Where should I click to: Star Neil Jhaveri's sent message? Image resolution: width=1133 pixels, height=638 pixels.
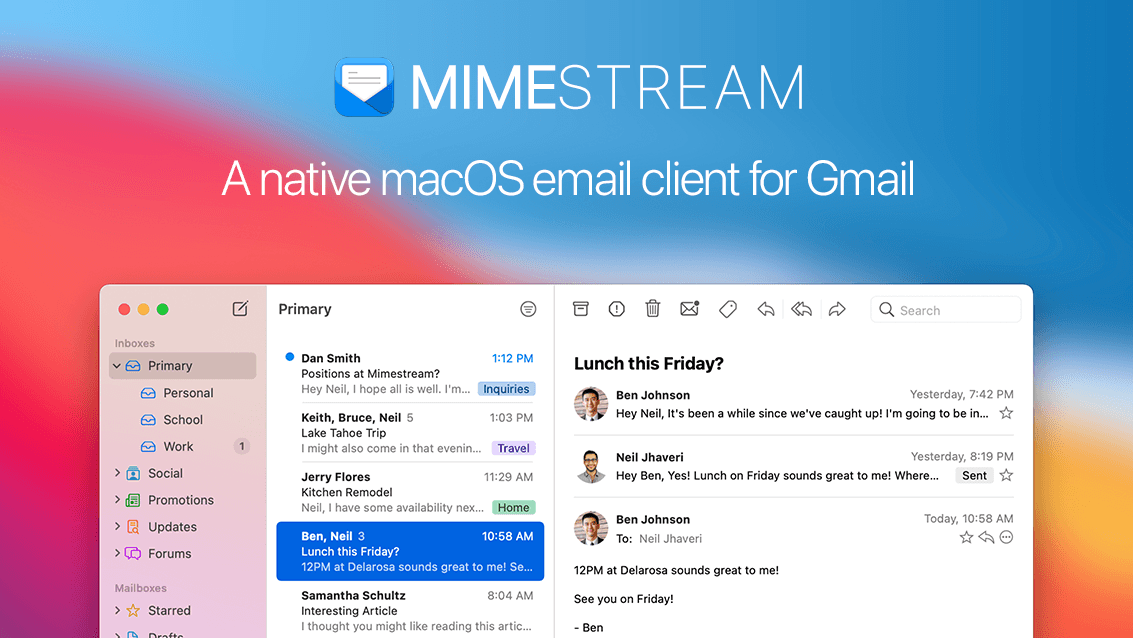(1006, 475)
